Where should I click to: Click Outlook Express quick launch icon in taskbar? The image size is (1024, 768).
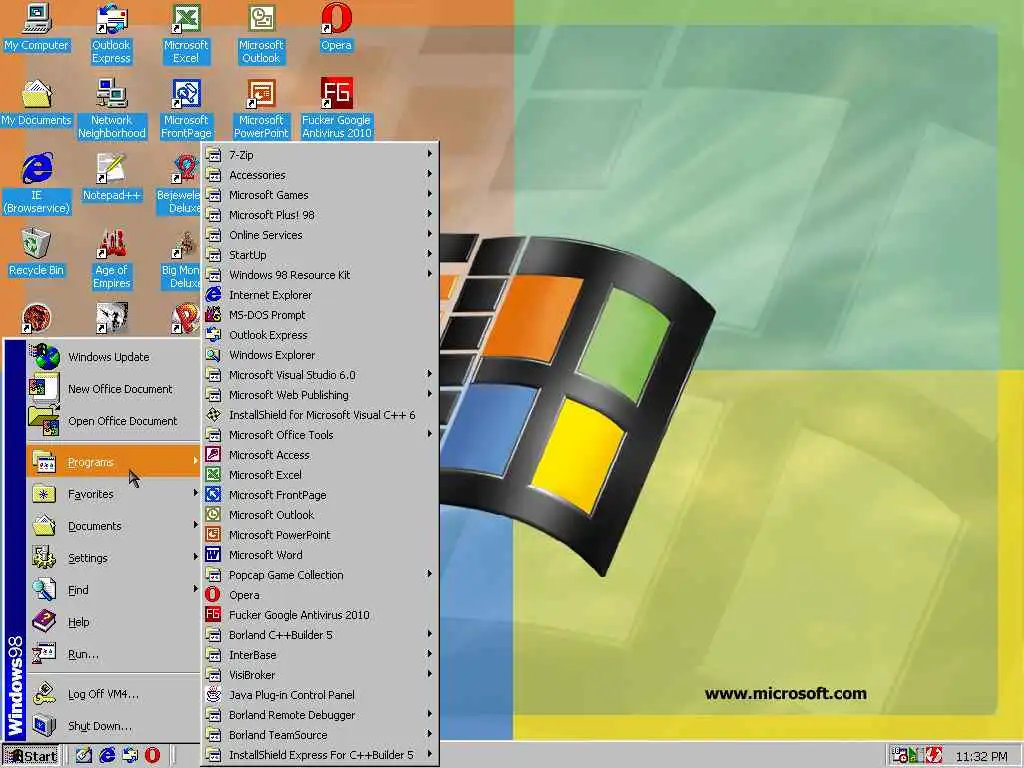pyautogui.click(x=130, y=756)
